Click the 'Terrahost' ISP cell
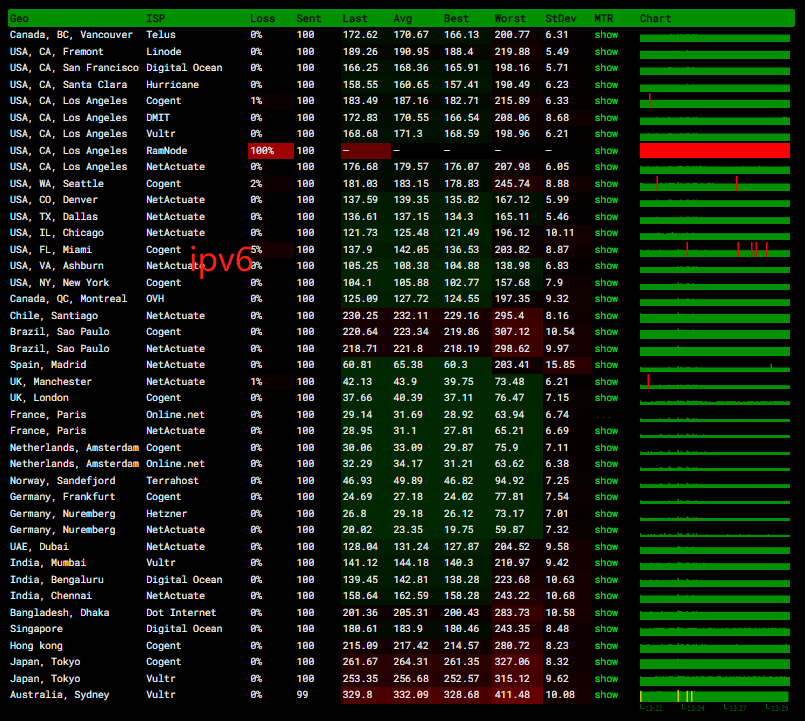805x721 pixels. pos(172,481)
